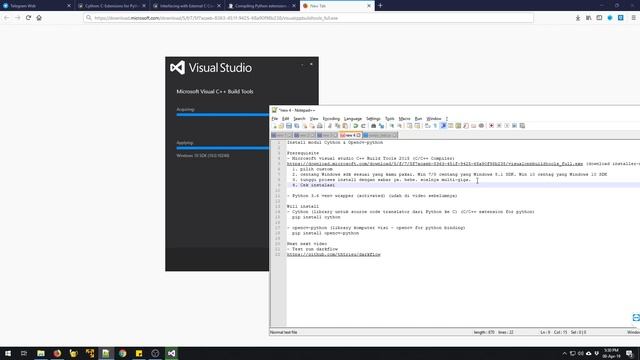Open the Macro menu in Notepad++

(x=404, y=119)
